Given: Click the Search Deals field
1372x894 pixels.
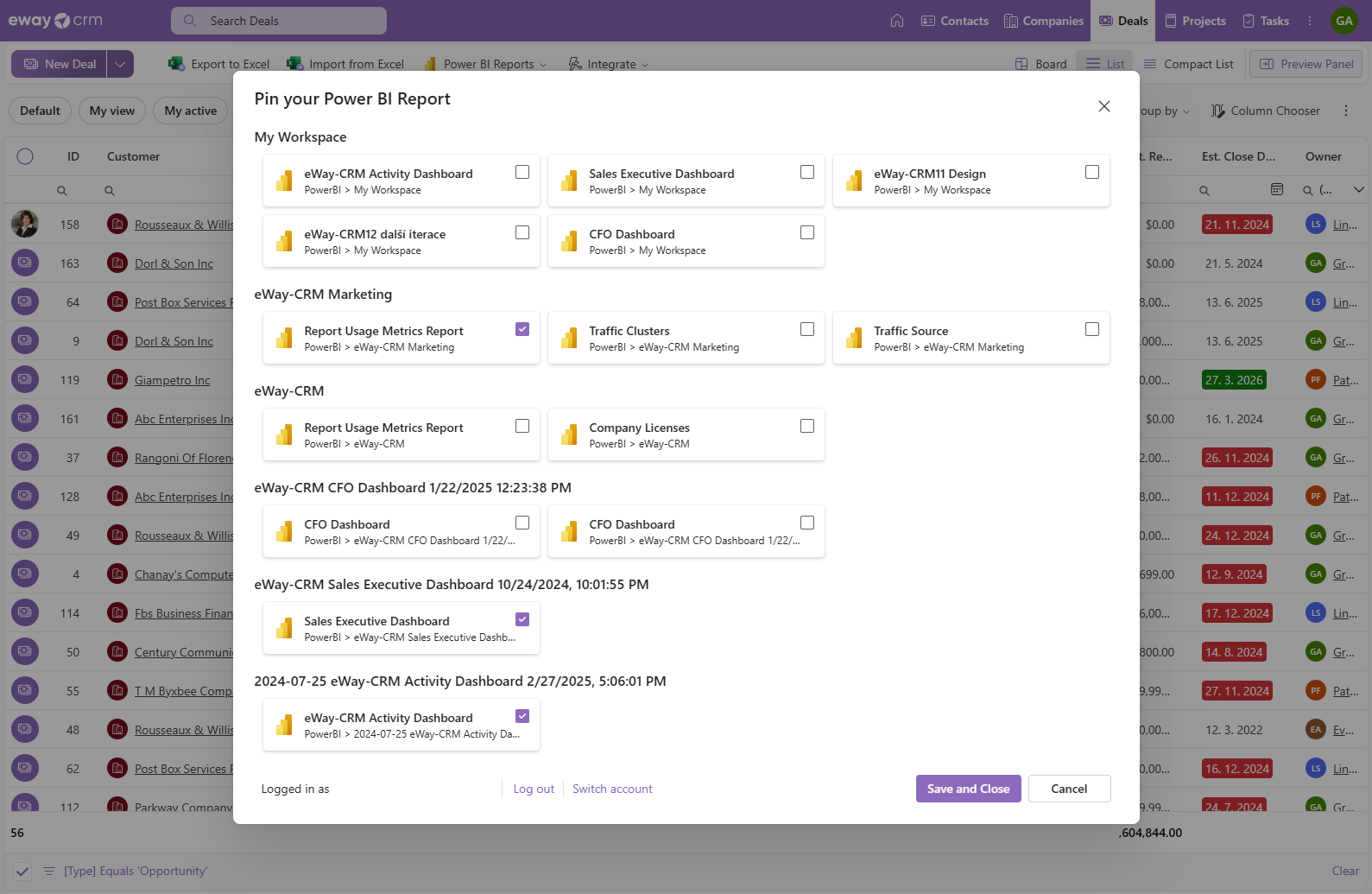Looking at the screenshot, I should click(279, 21).
